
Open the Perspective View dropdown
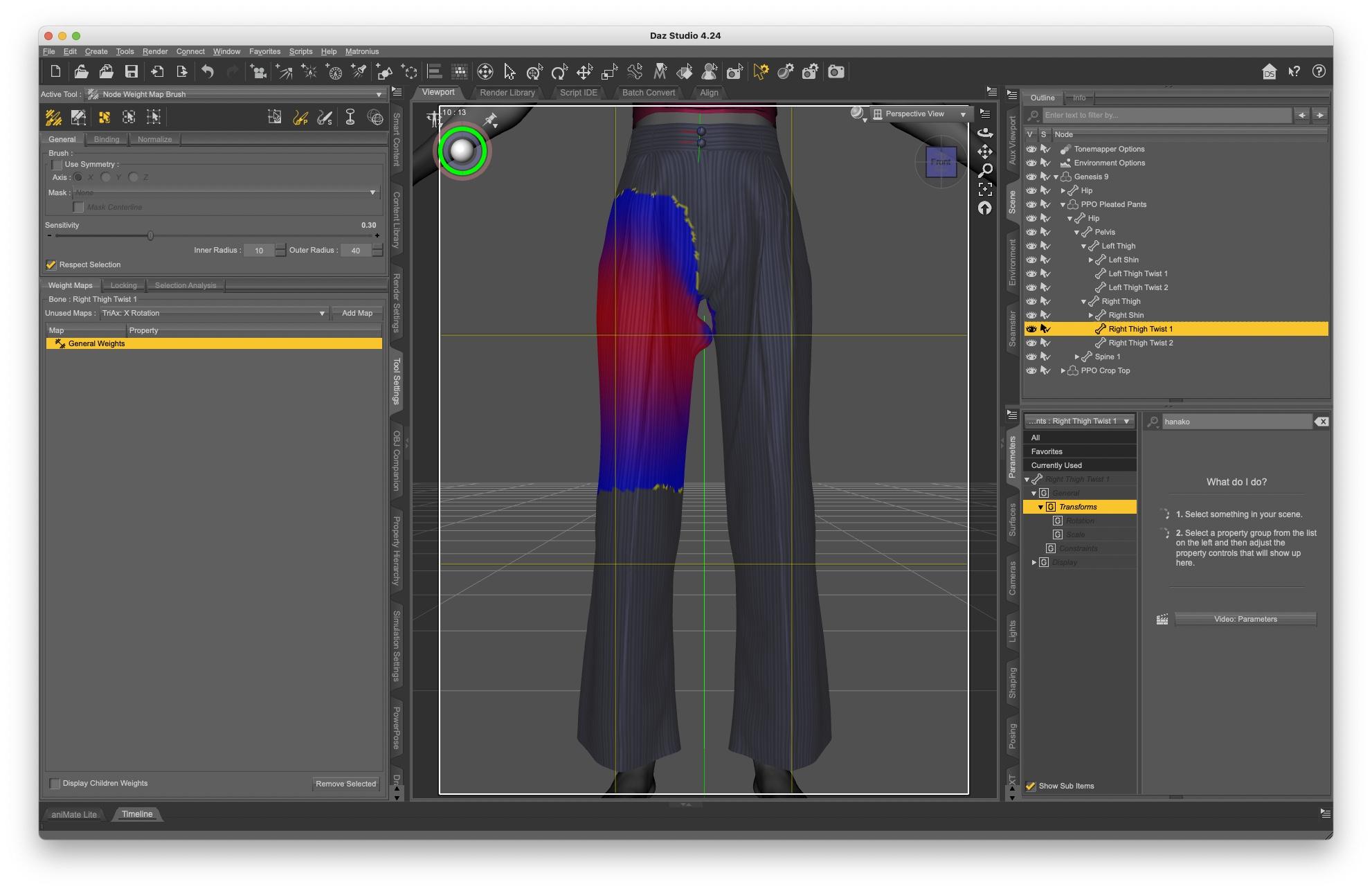click(921, 114)
